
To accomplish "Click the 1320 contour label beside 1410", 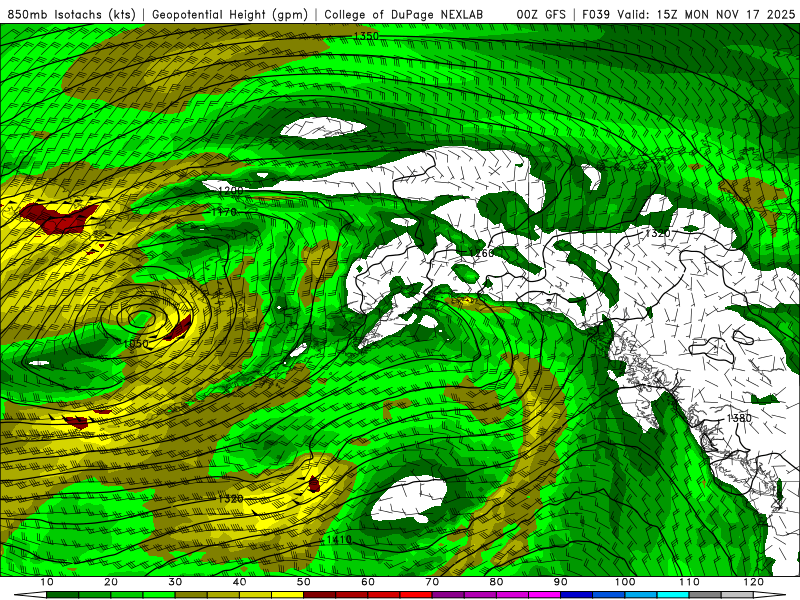I will [x=230, y=498].
